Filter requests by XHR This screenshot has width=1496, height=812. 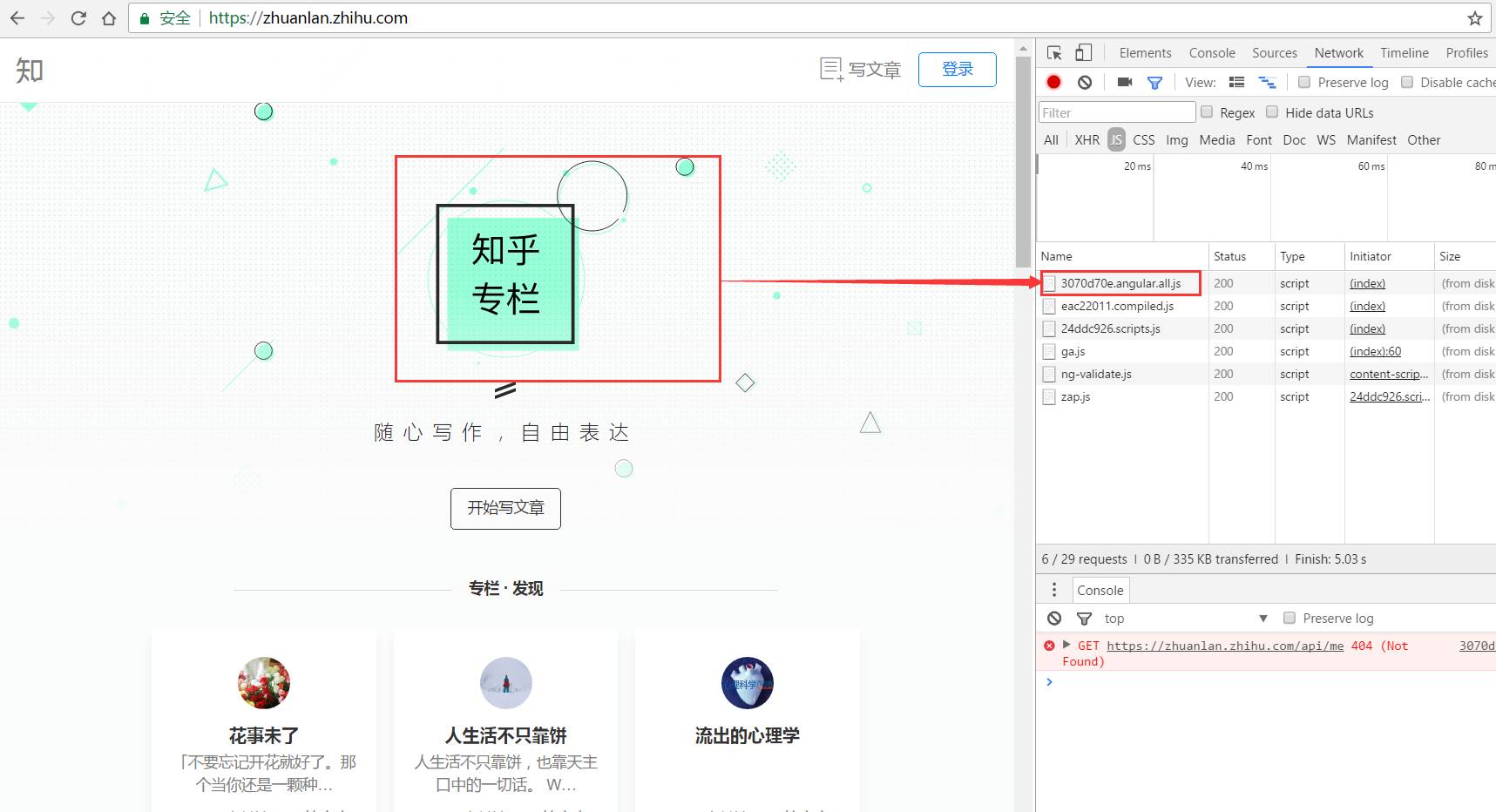click(1087, 139)
